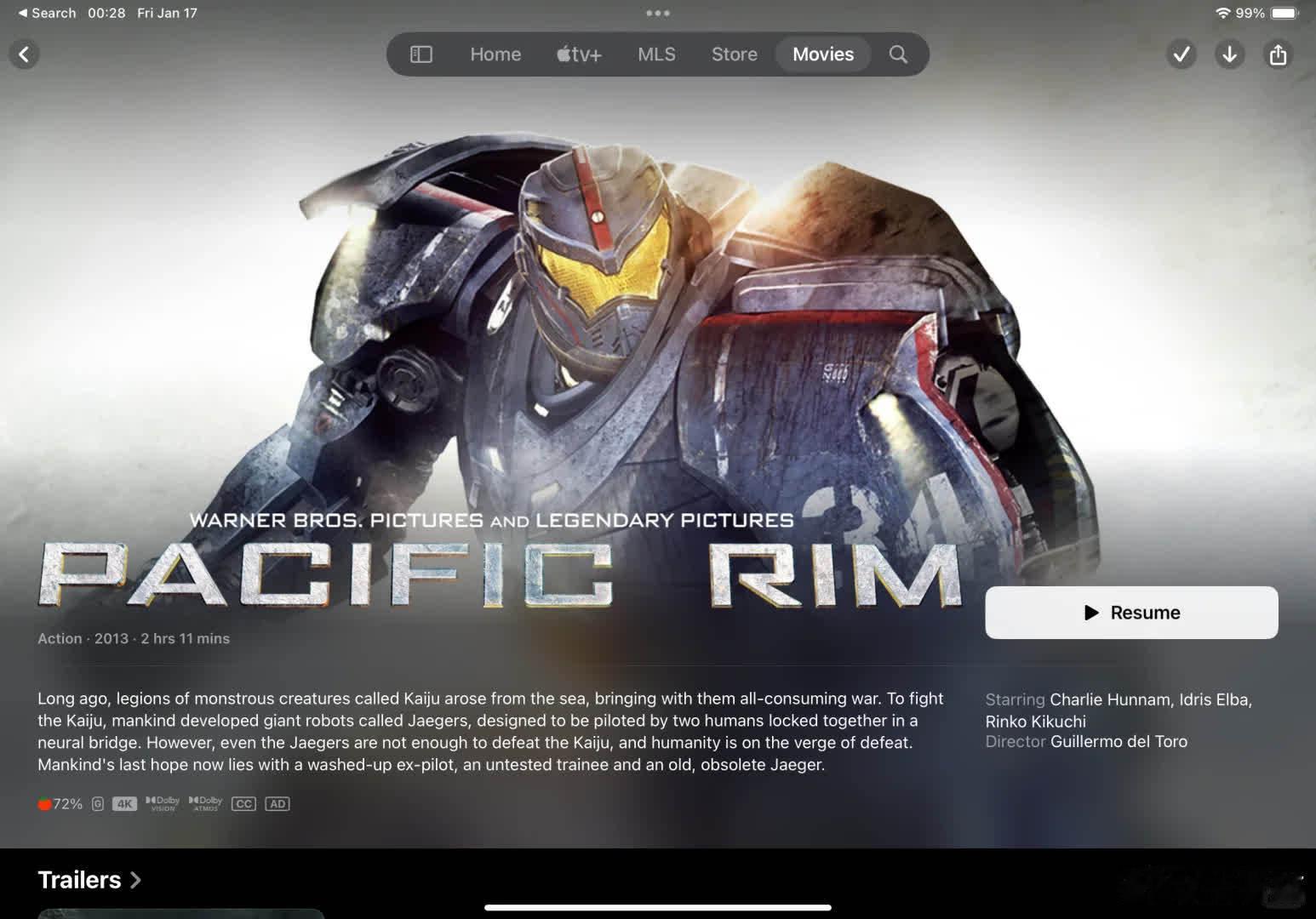Tap Rotten Tomatoes 72% rating

pyautogui.click(x=60, y=804)
